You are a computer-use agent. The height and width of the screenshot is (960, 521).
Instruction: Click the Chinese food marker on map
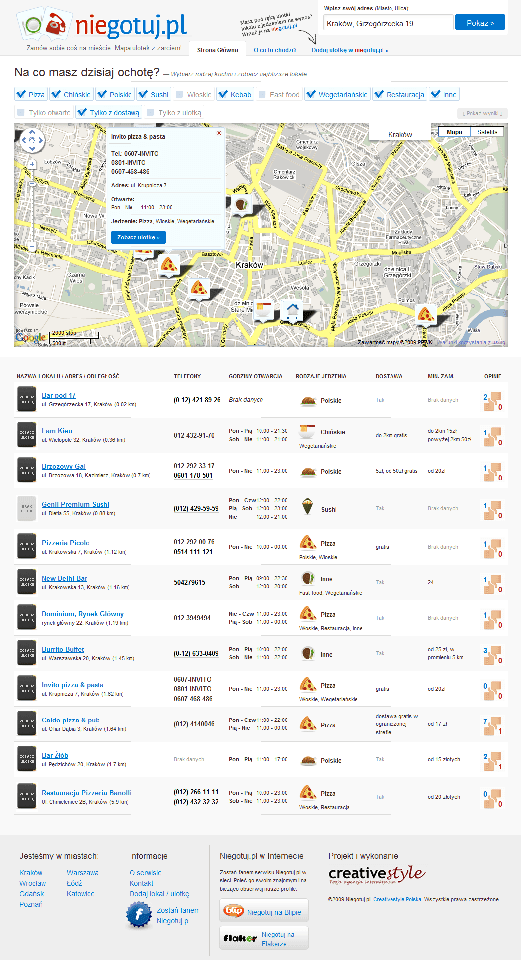[264, 310]
